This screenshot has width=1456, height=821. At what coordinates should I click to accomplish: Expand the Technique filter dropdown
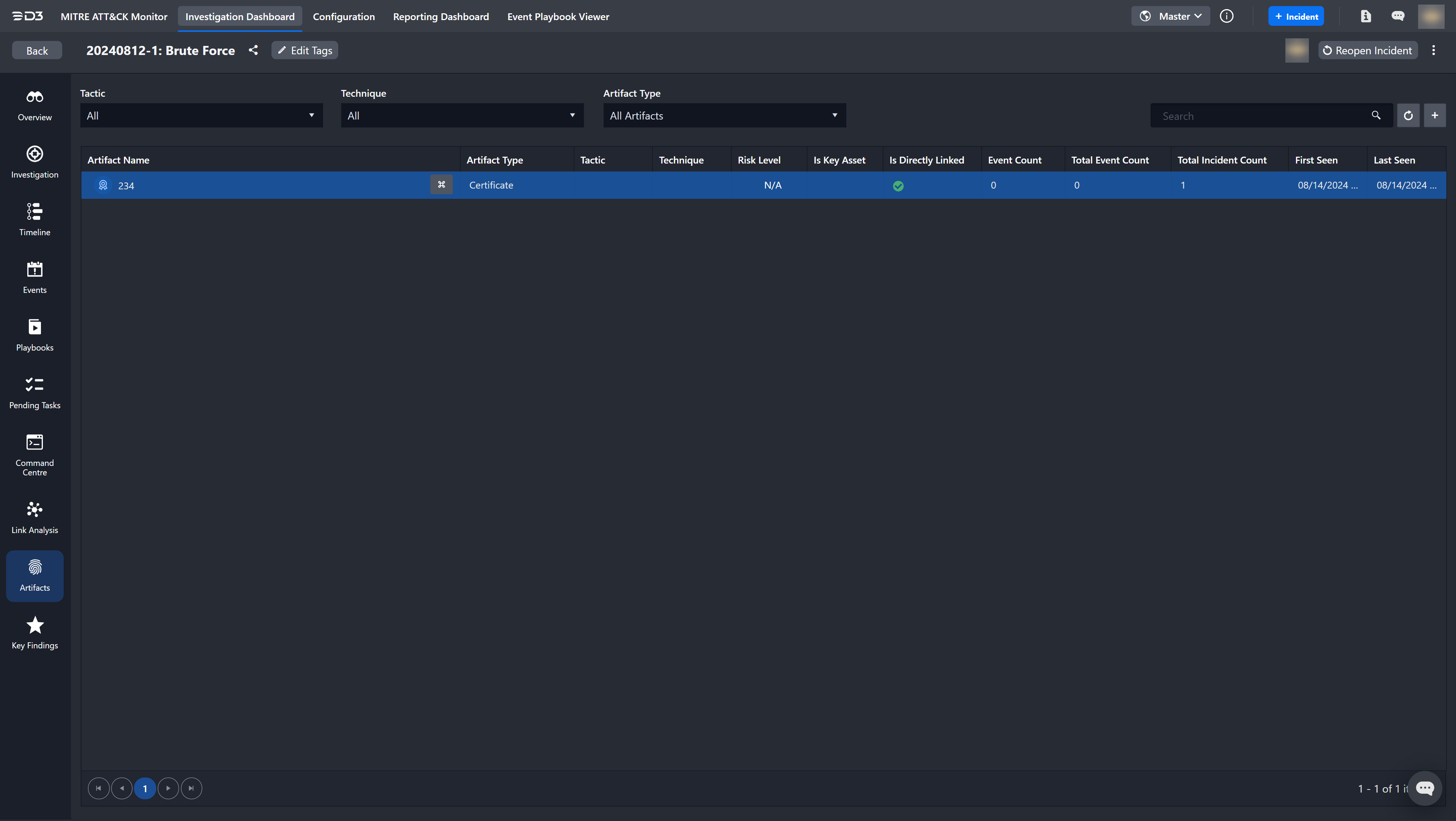tap(462, 115)
